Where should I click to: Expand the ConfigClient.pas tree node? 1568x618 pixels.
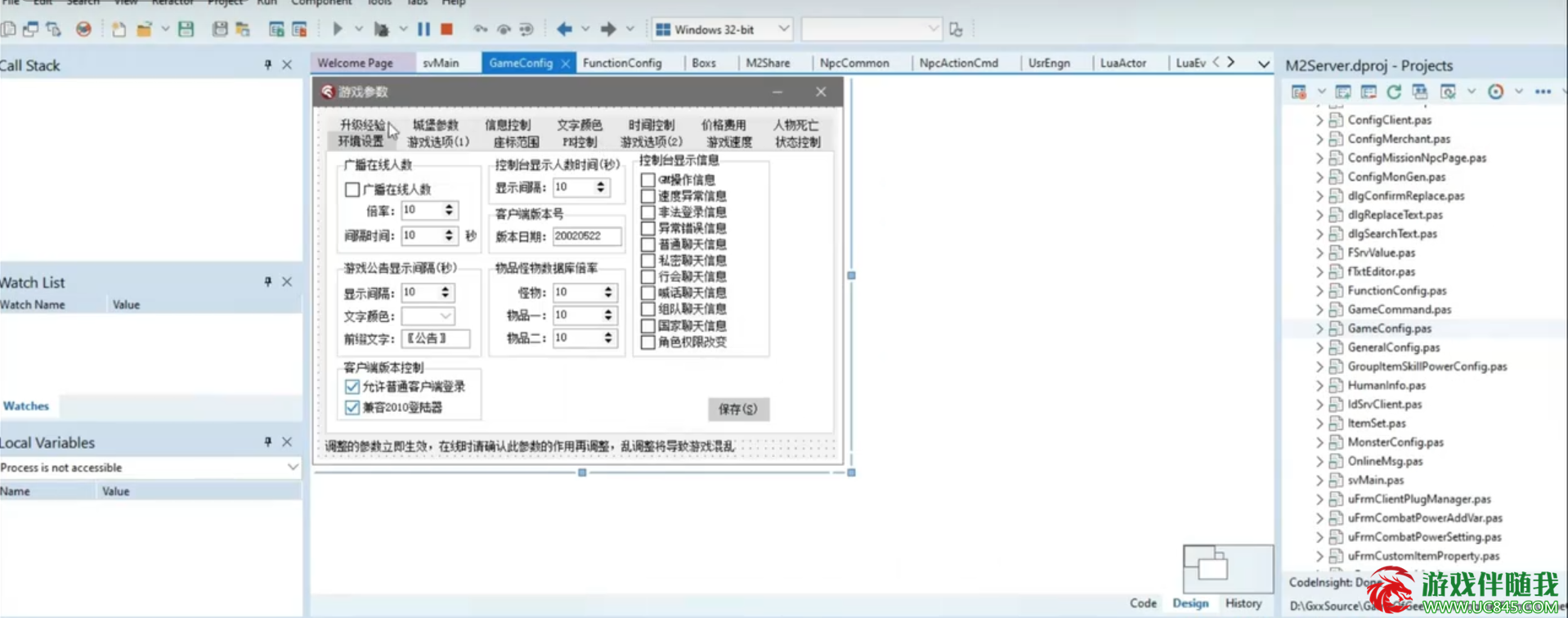point(1319,120)
